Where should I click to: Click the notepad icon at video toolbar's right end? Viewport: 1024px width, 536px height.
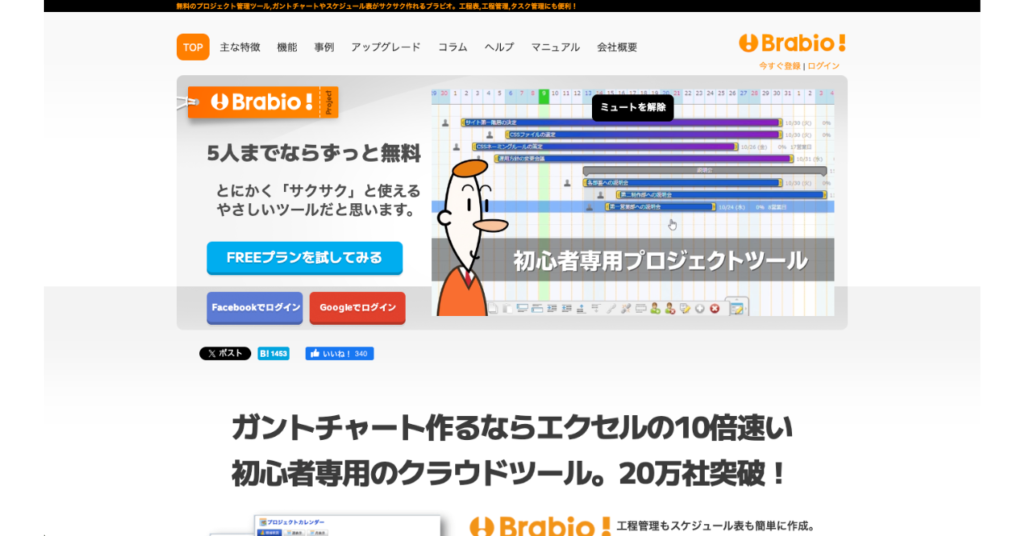point(736,308)
